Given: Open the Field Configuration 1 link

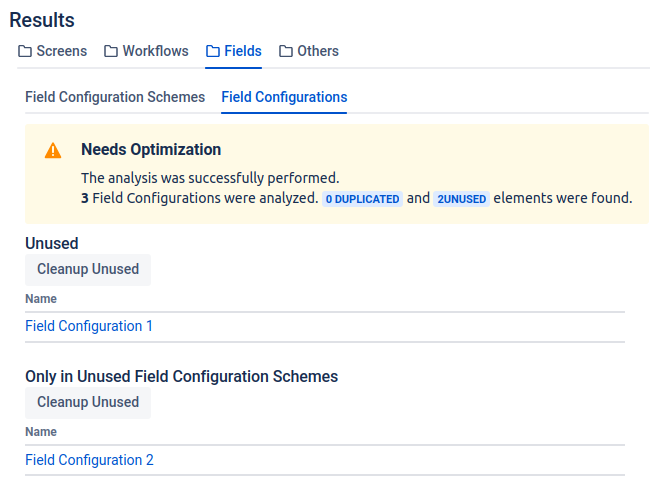Looking at the screenshot, I should coord(89,326).
